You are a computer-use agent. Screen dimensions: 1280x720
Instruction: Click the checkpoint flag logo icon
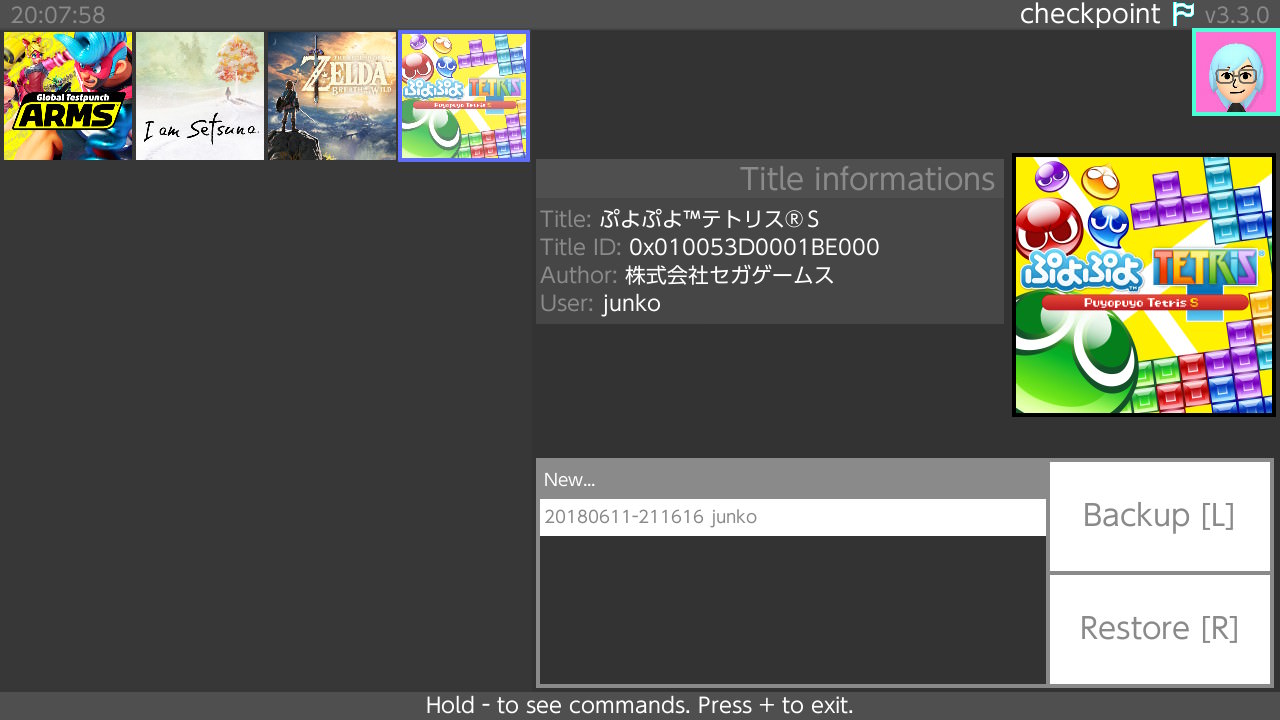tap(1184, 14)
